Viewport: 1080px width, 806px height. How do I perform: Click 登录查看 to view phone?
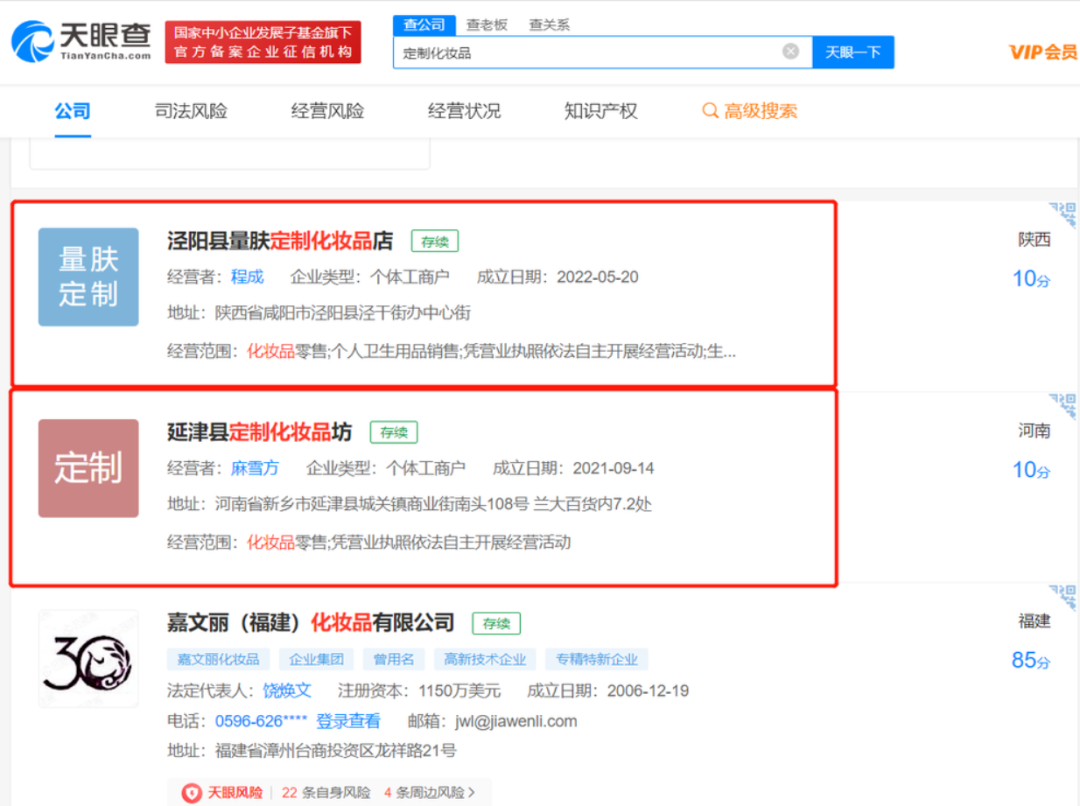348,721
